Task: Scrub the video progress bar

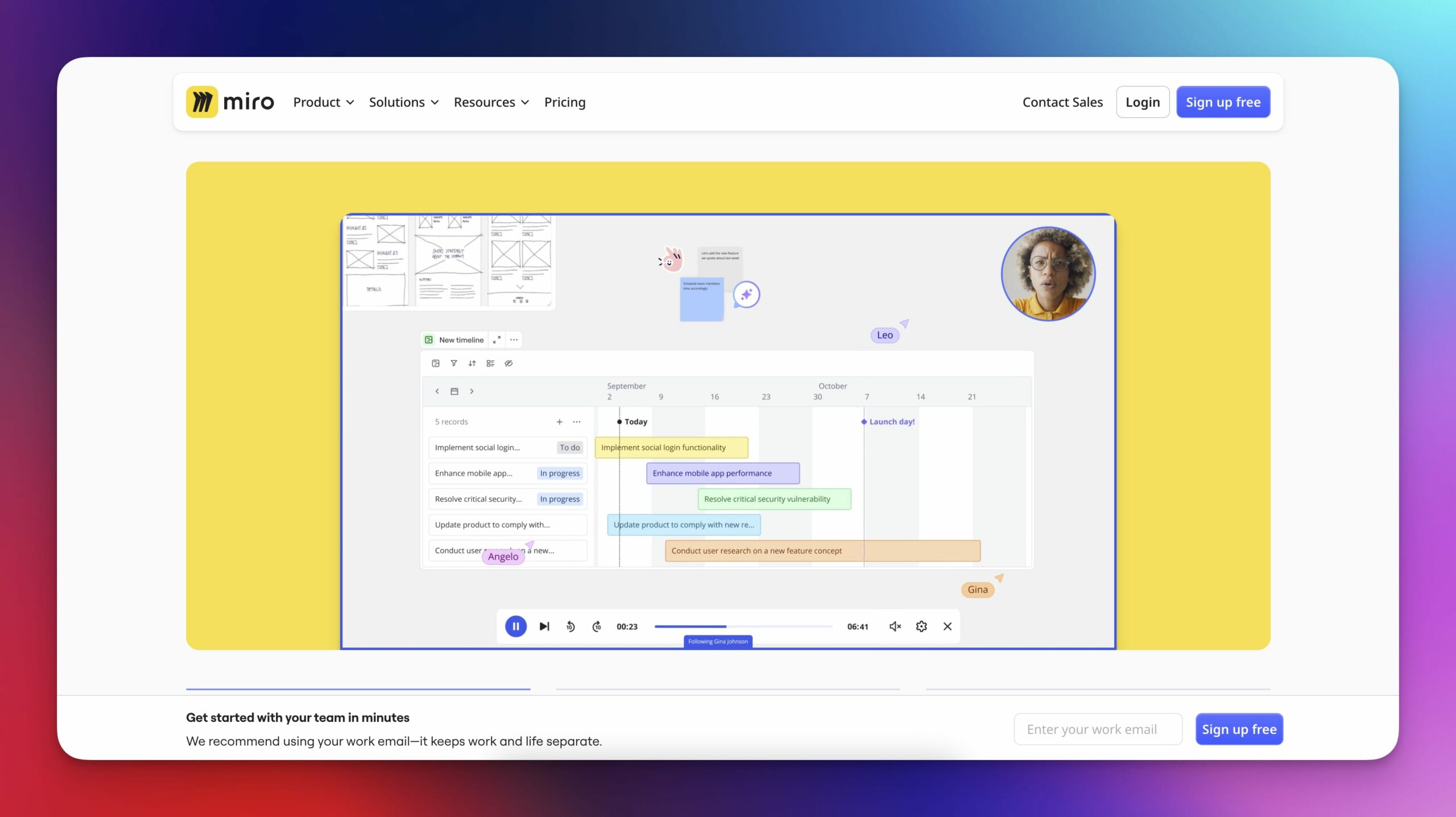Action: coord(742,626)
